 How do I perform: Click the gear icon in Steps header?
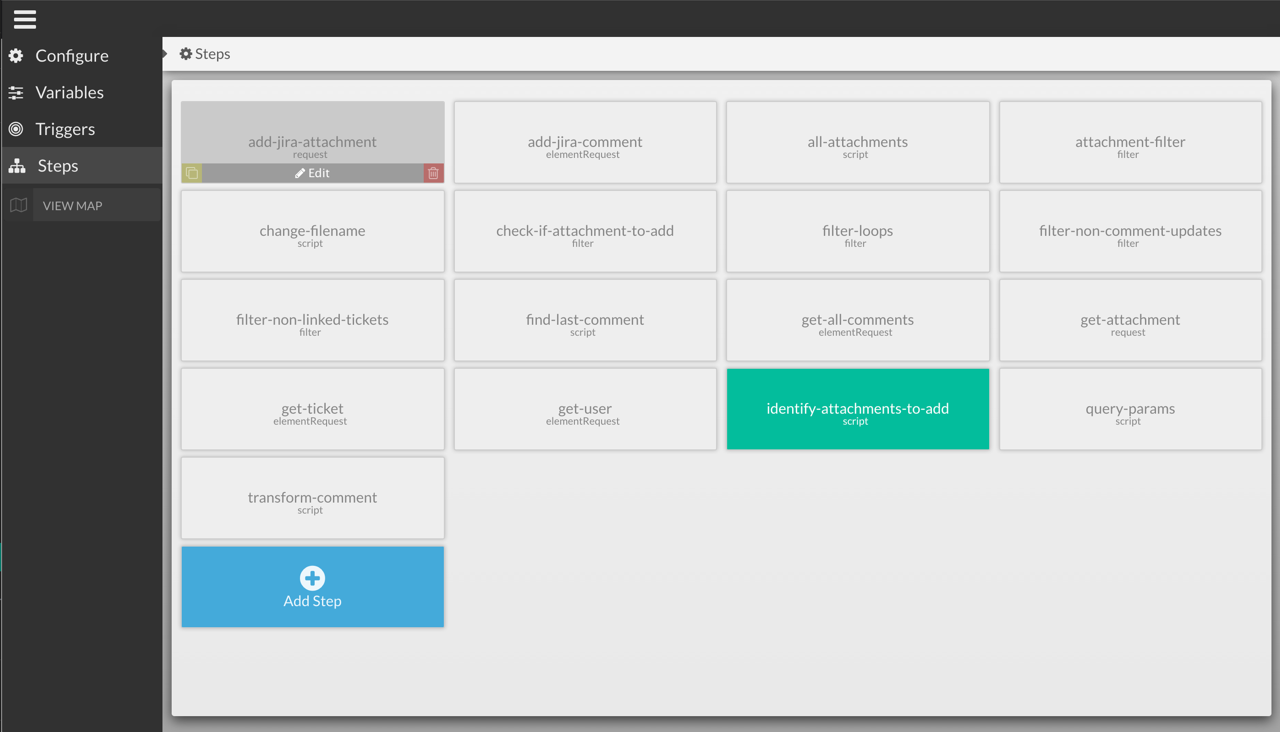(186, 54)
